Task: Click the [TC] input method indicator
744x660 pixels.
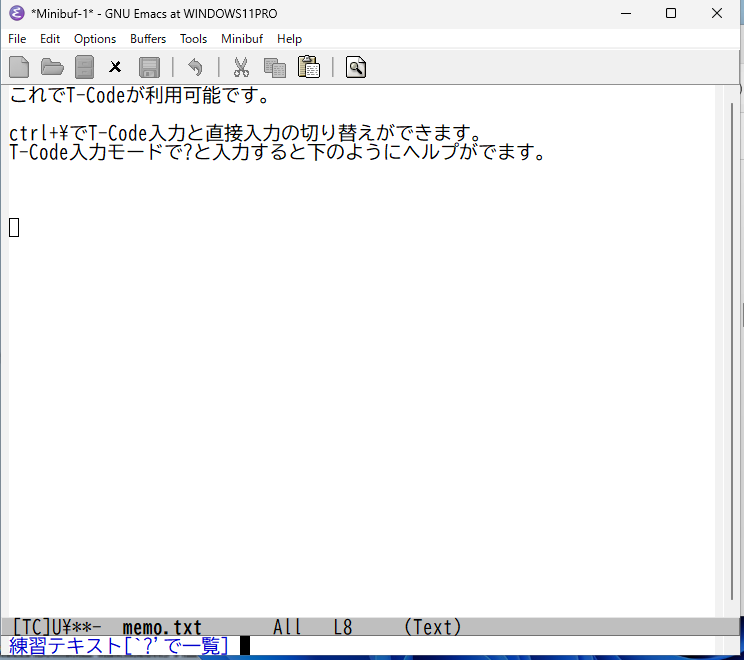Action: tap(31, 627)
